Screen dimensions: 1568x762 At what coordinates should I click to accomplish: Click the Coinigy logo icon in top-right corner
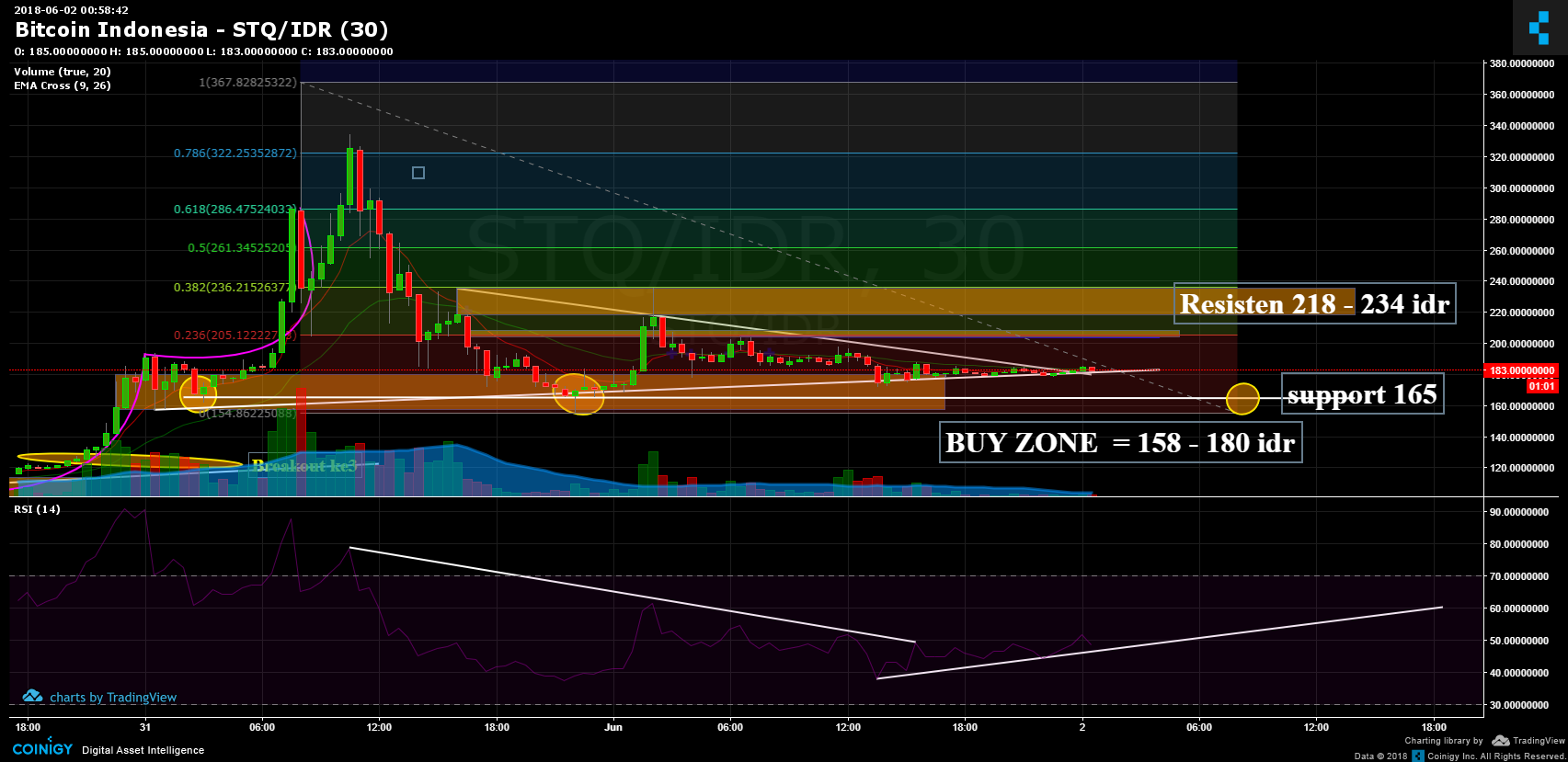coord(1539,28)
